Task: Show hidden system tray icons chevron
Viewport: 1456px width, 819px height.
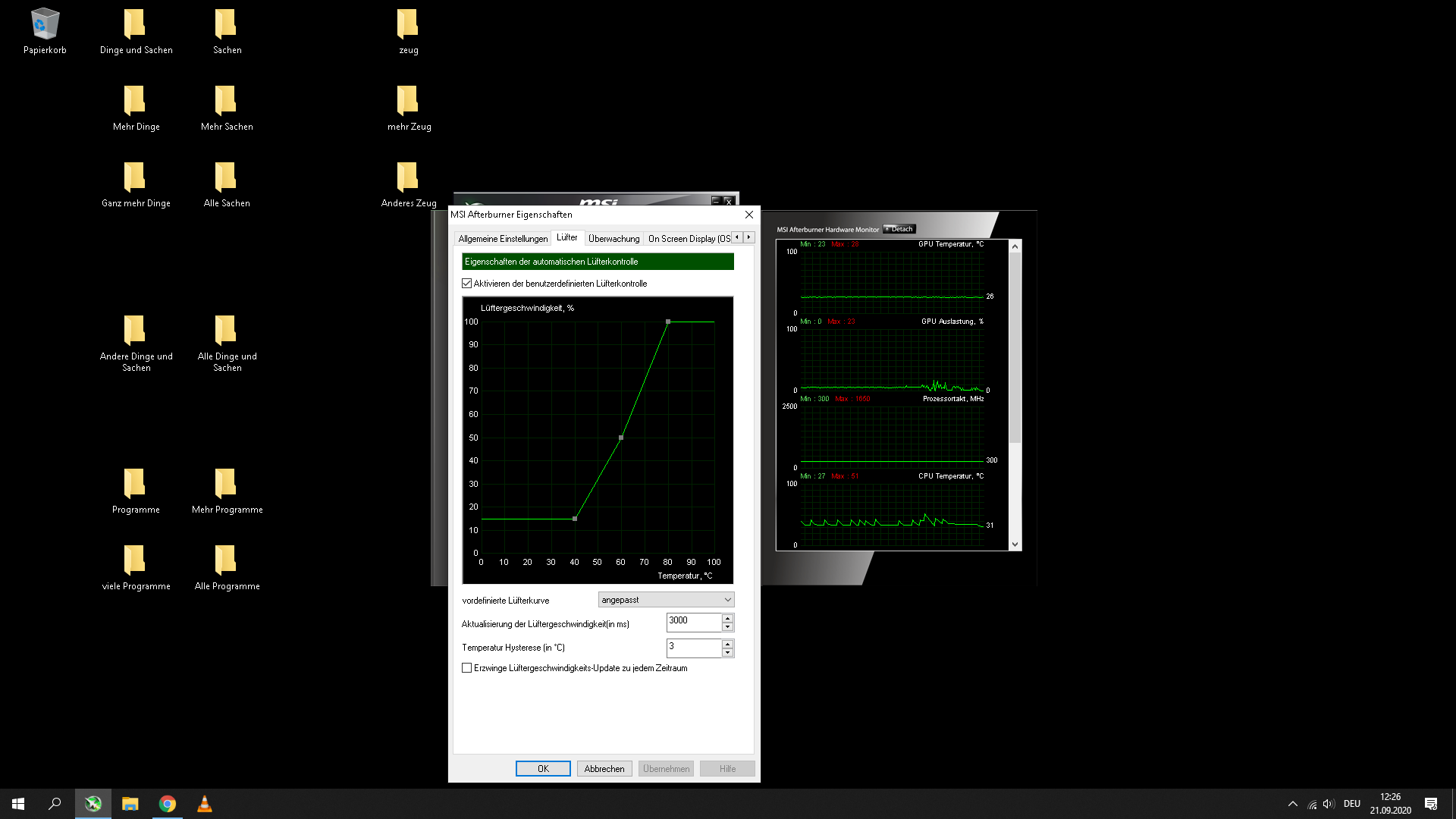Action: click(x=1293, y=804)
